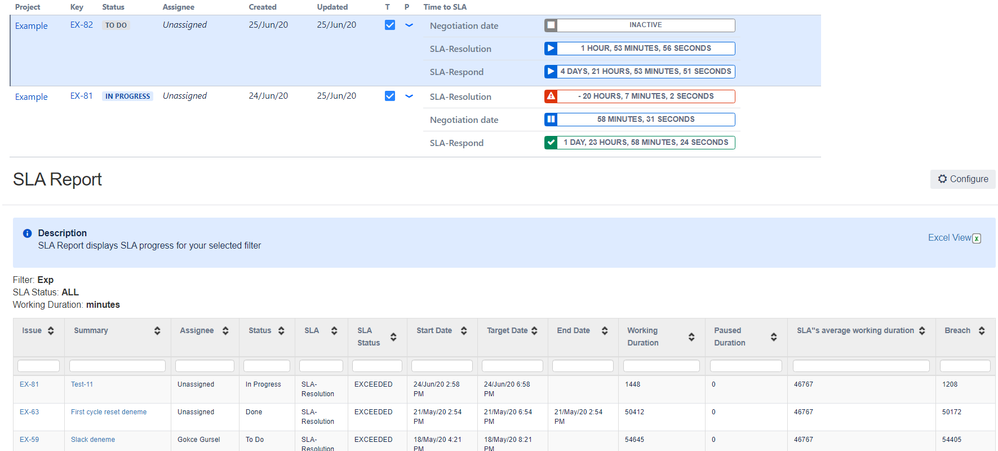The image size is (998, 451).
Task: Click the blue info icon beside Description
Action: [27, 233]
